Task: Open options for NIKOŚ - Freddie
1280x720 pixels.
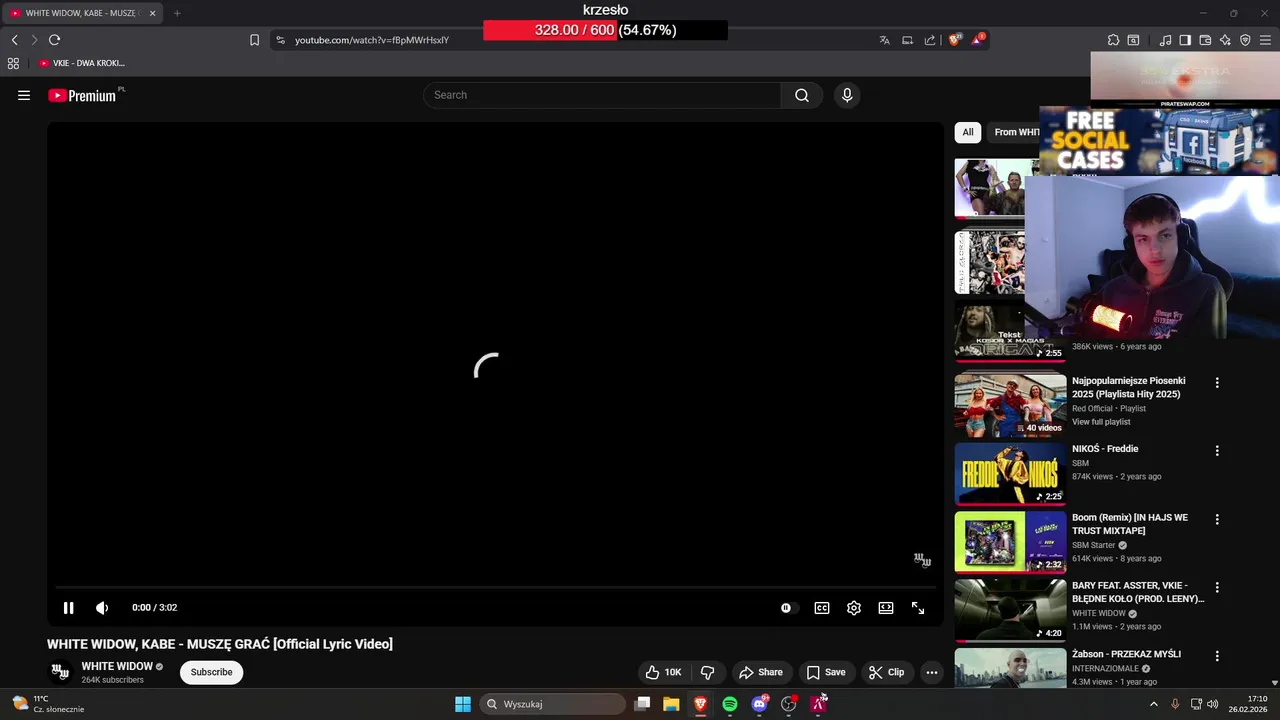Action: tap(1217, 451)
